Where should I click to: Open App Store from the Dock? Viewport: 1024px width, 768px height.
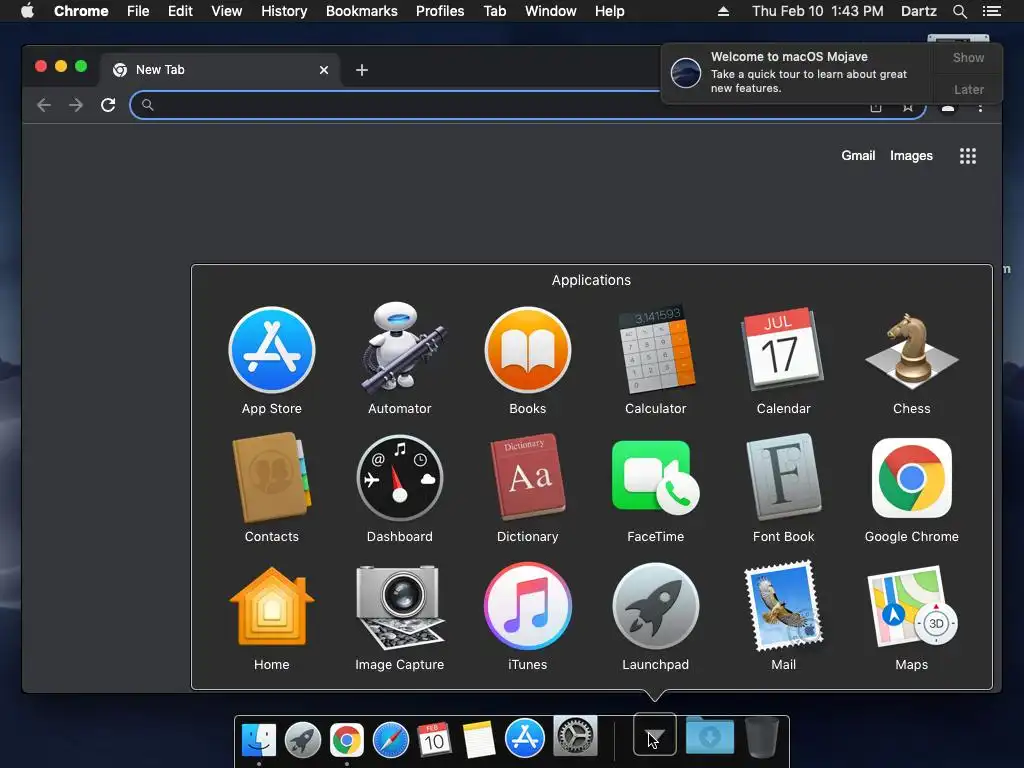[x=524, y=739]
